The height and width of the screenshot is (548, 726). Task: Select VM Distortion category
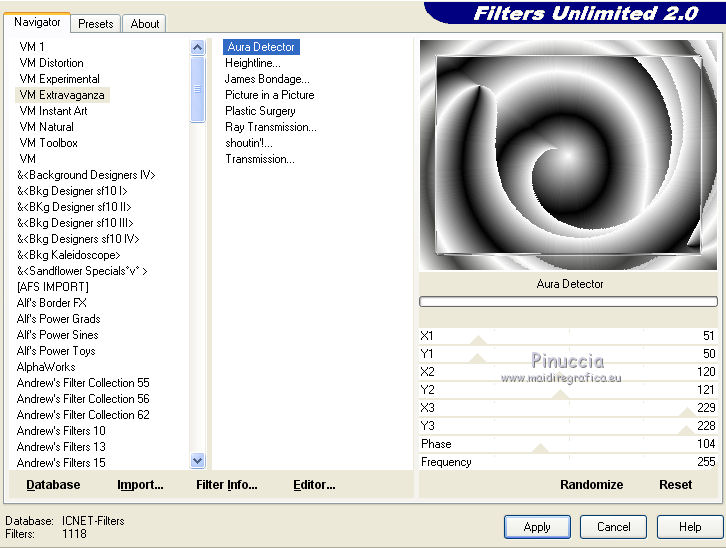(x=51, y=63)
